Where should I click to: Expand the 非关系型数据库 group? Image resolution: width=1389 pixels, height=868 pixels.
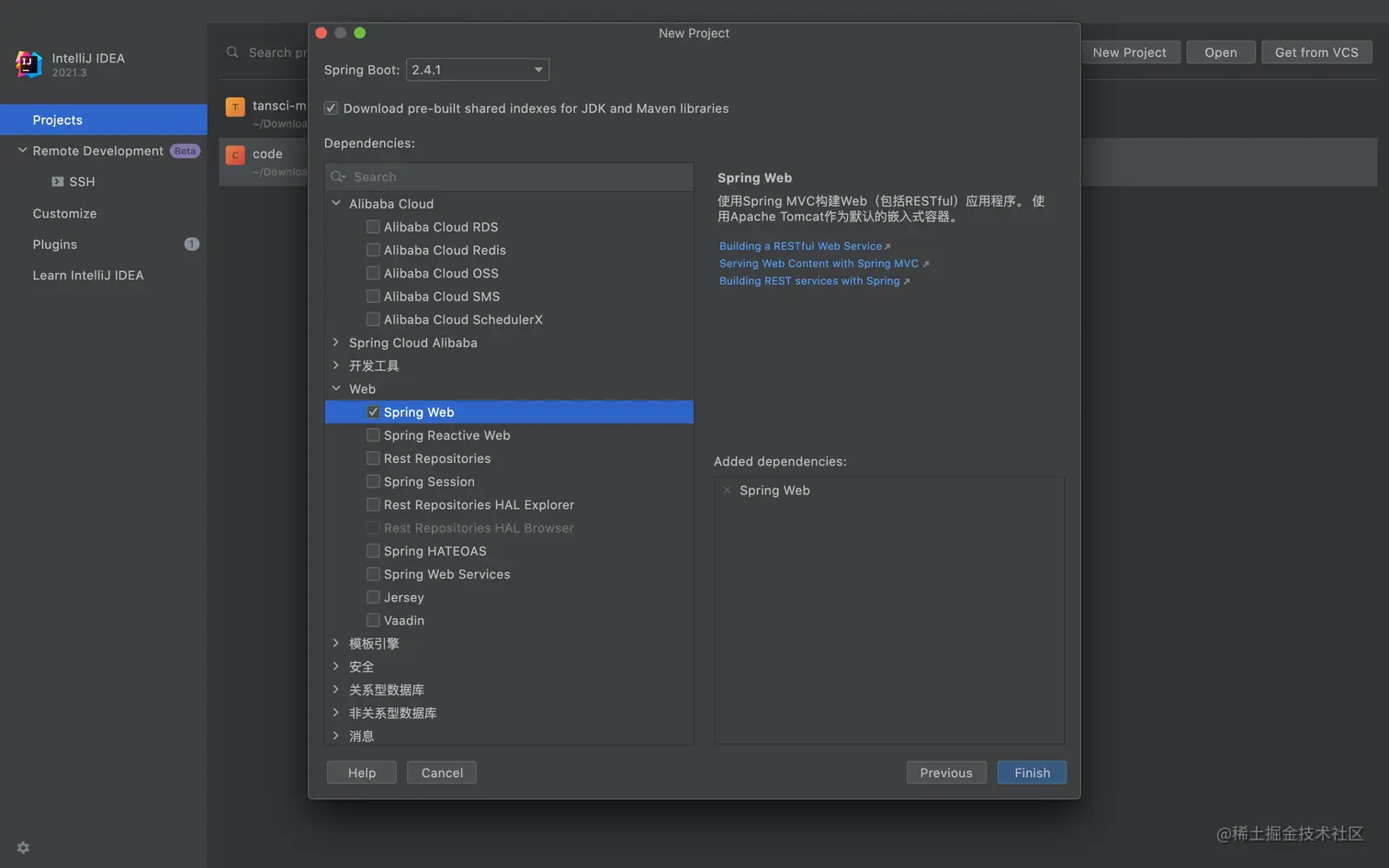[336, 712]
